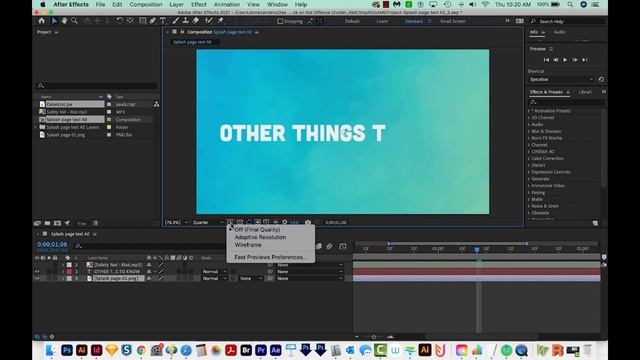Click the Spotlight search icon in menu bar
The width and height of the screenshot is (640, 360).
click(x=570, y=4)
